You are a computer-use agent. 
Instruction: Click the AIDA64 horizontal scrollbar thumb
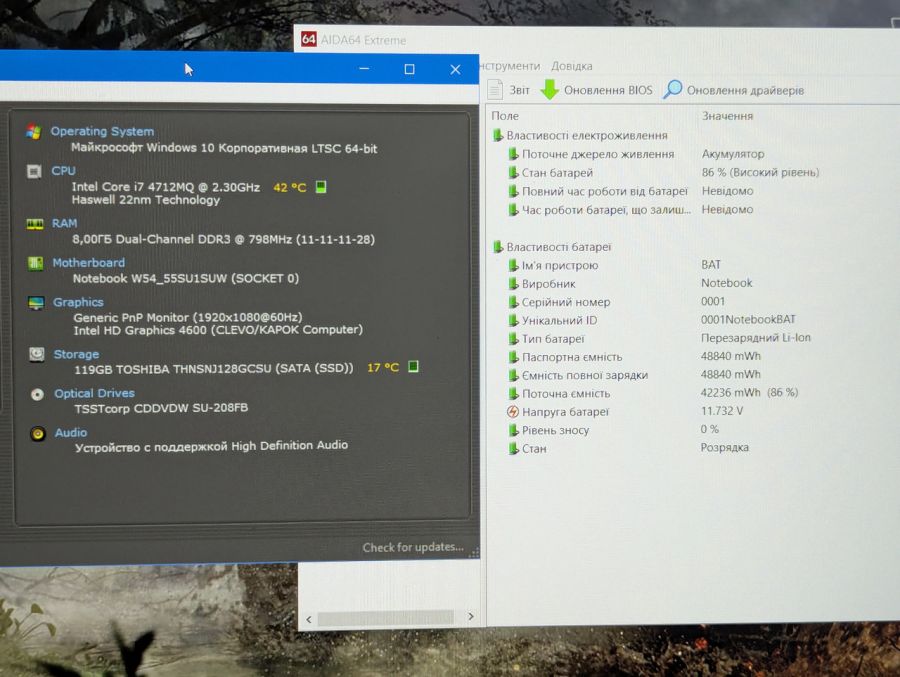(x=386, y=617)
